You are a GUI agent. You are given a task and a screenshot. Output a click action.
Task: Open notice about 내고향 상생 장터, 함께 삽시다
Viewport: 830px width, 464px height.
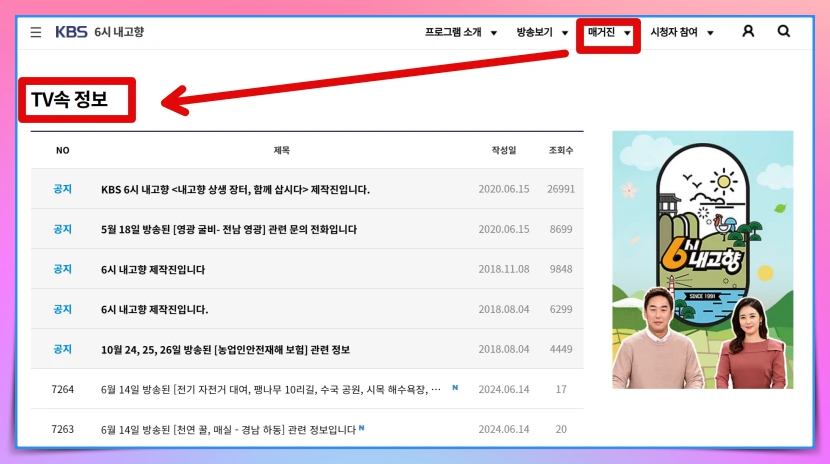pos(235,189)
